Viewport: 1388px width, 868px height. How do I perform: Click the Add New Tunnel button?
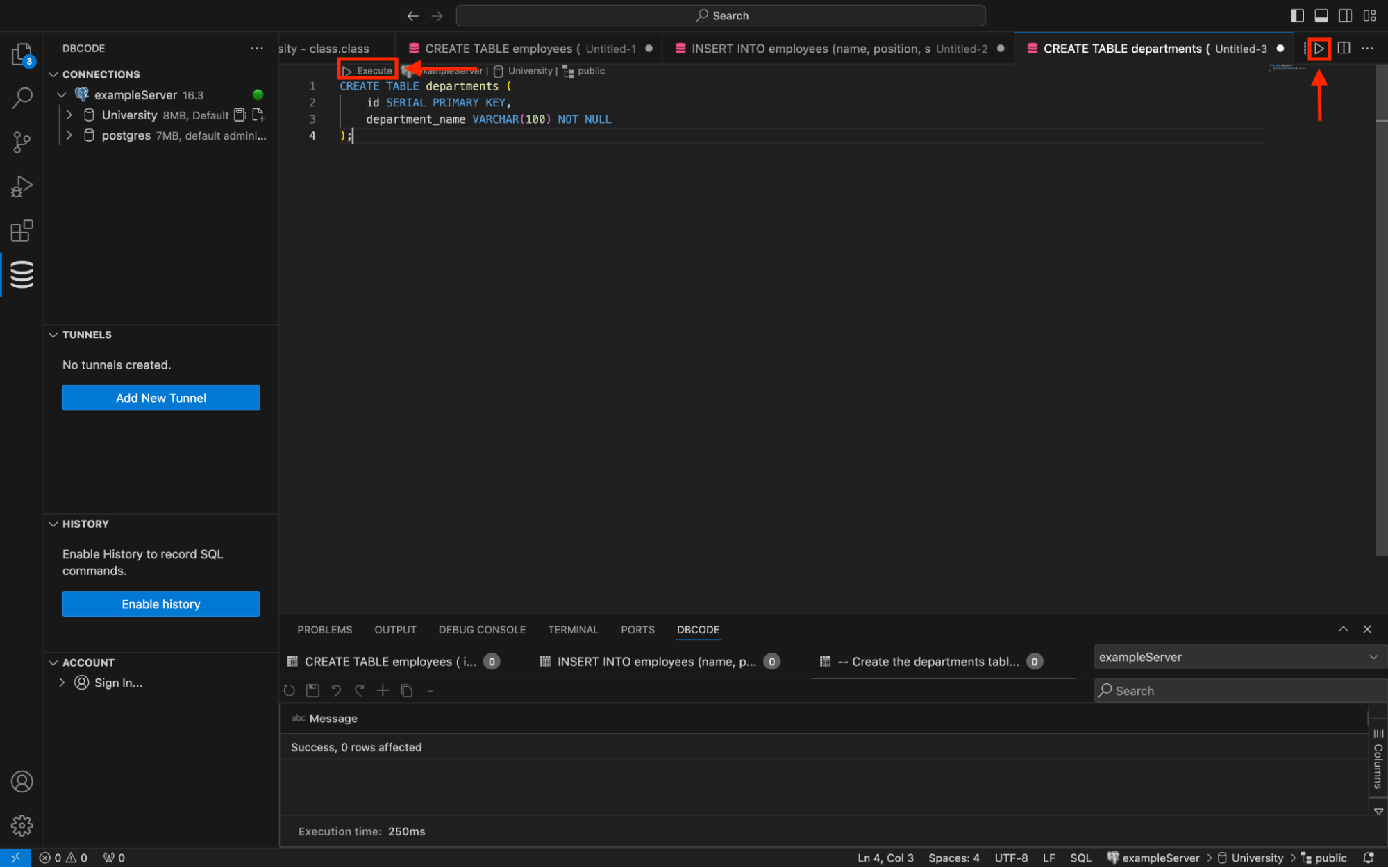(x=160, y=397)
